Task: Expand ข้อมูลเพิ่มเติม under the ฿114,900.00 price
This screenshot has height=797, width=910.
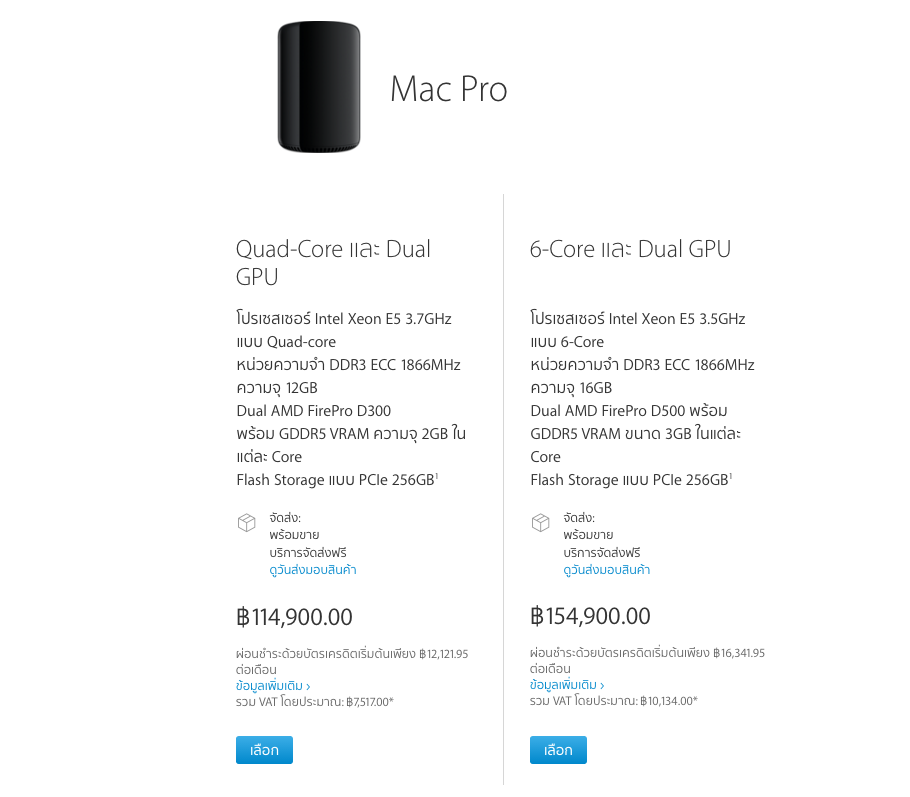Action: tap(273, 687)
